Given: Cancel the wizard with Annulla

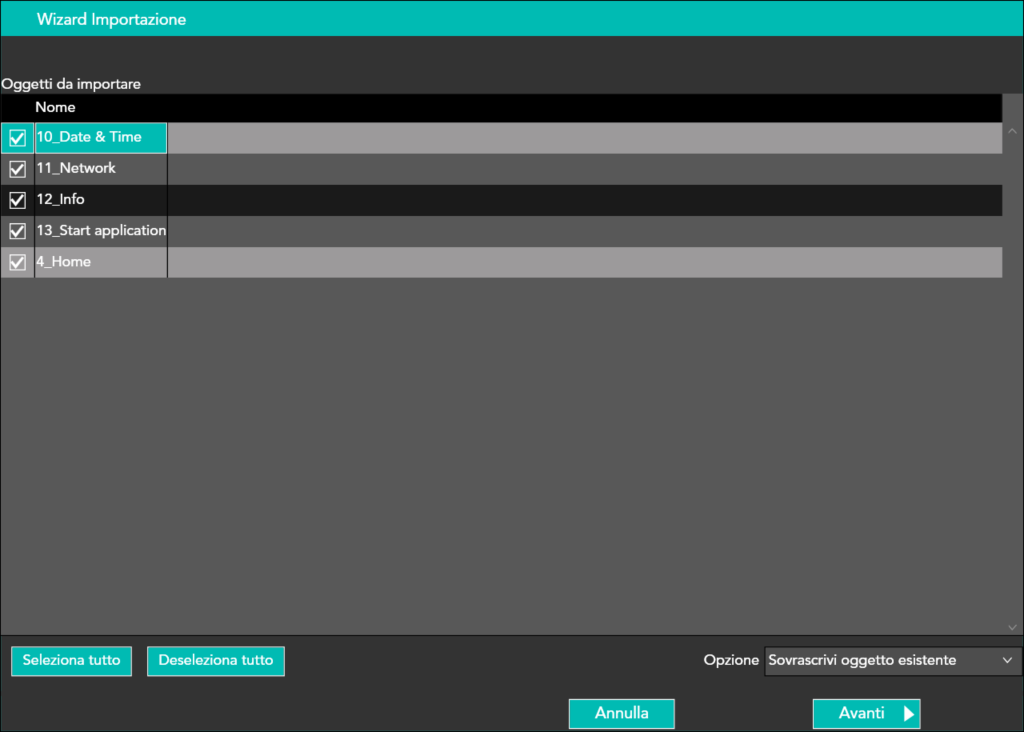Looking at the screenshot, I should (x=621, y=714).
